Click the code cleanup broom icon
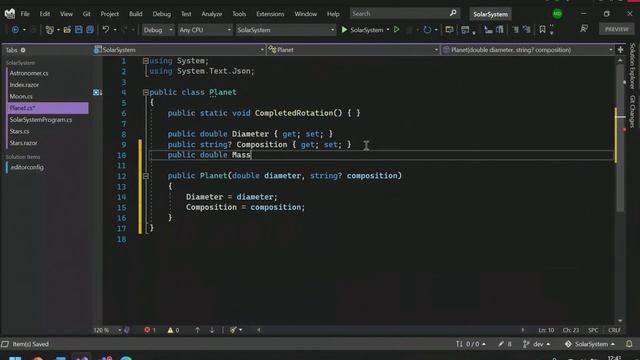The image size is (640, 360). pyautogui.click(x=233, y=330)
